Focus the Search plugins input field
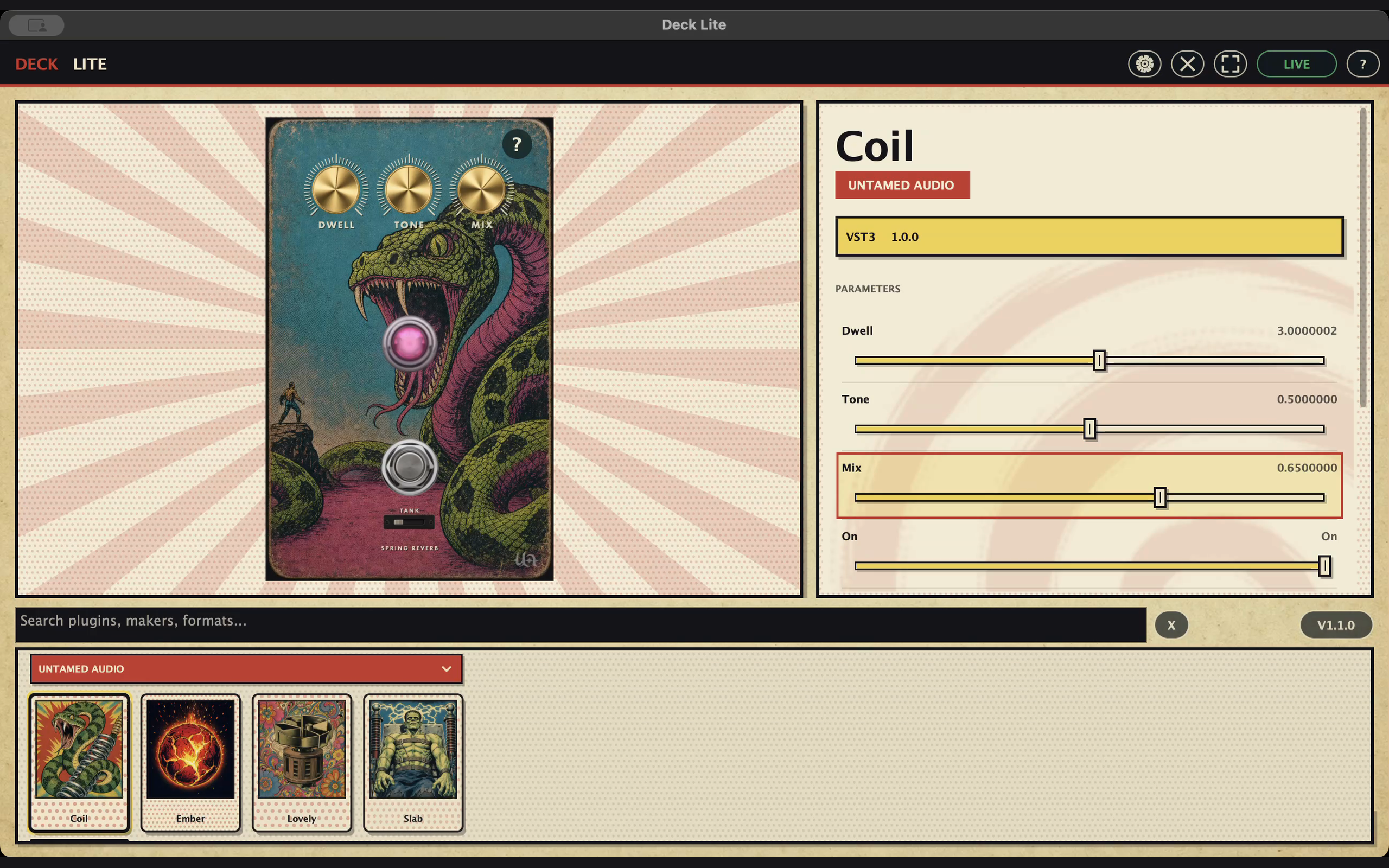1389x868 pixels. pyautogui.click(x=581, y=624)
